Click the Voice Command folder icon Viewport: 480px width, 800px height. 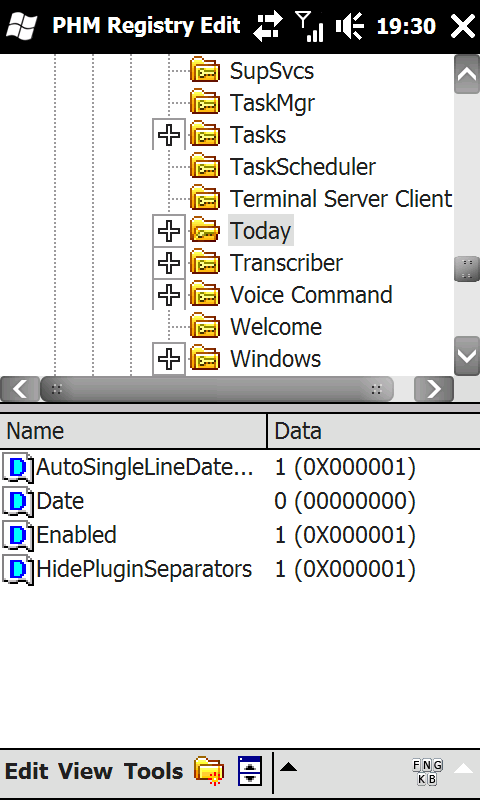tap(205, 295)
